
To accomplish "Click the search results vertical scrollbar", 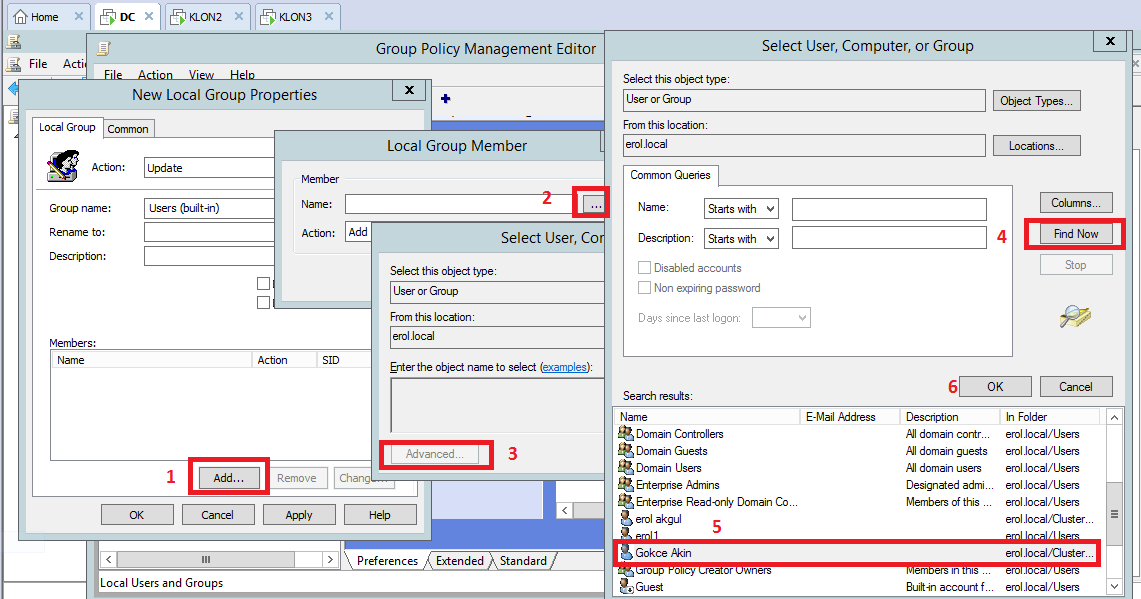I will [x=1115, y=500].
